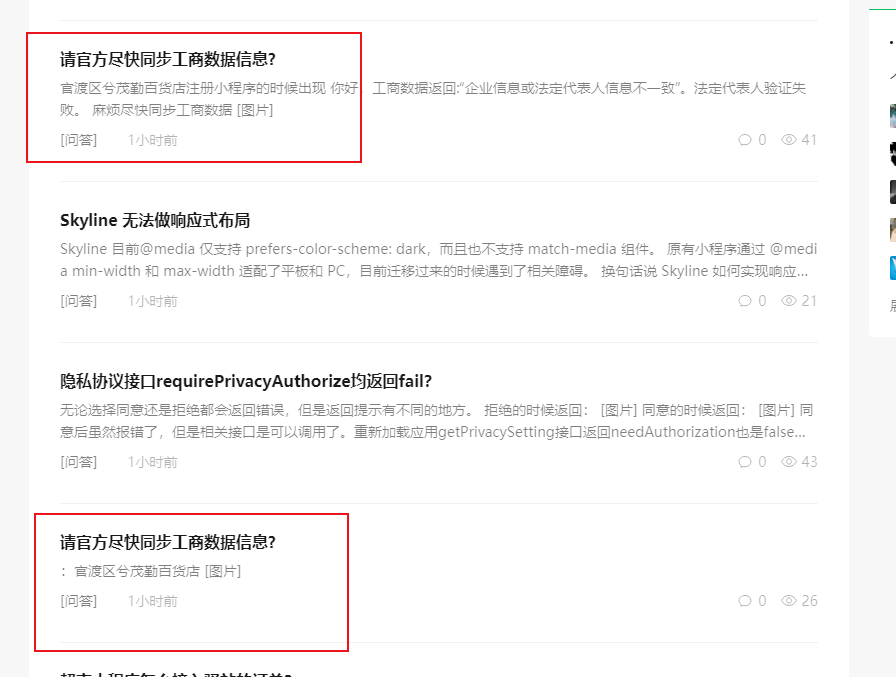Click the [问答] tag on the 41-view post
The width and height of the screenshot is (896, 677).
click(x=79, y=140)
